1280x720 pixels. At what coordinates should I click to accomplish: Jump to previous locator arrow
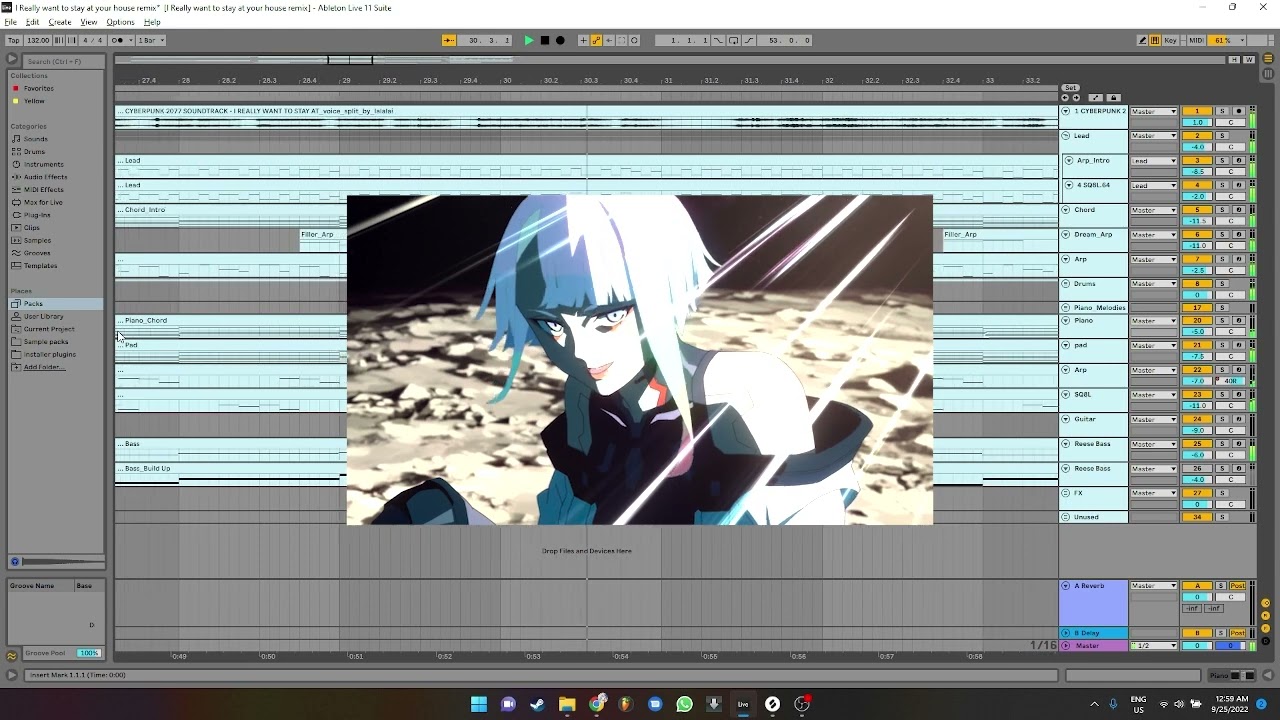[1065, 98]
